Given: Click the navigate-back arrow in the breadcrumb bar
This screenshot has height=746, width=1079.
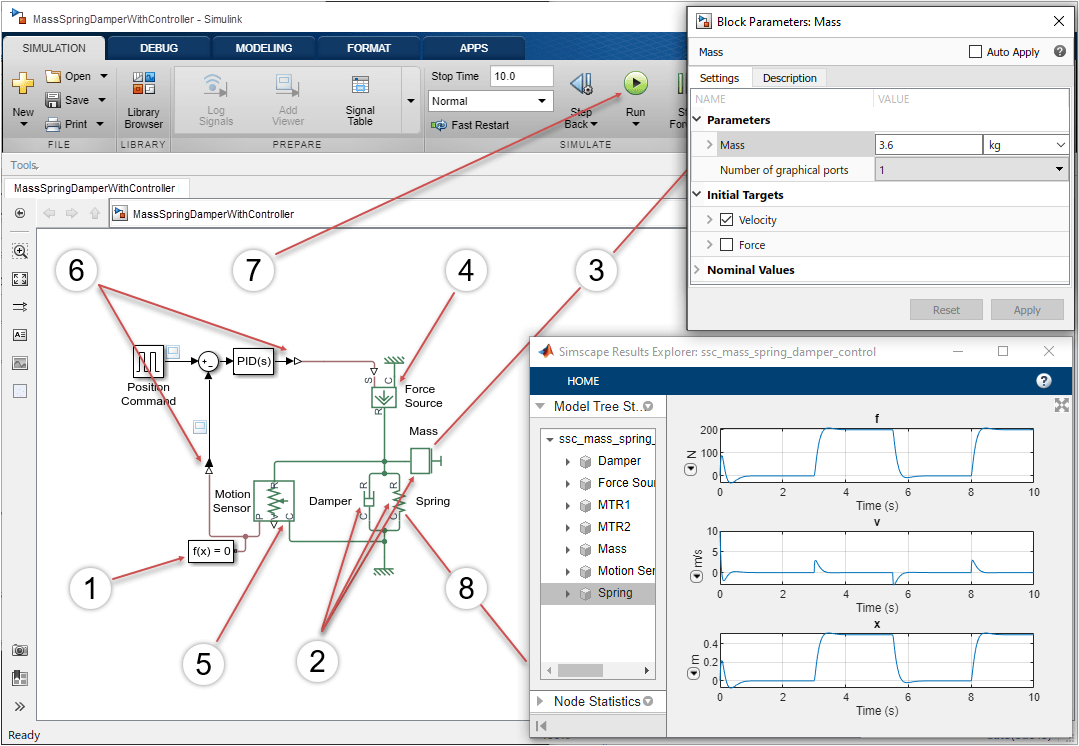Looking at the screenshot, I should [x=49, y=213].
